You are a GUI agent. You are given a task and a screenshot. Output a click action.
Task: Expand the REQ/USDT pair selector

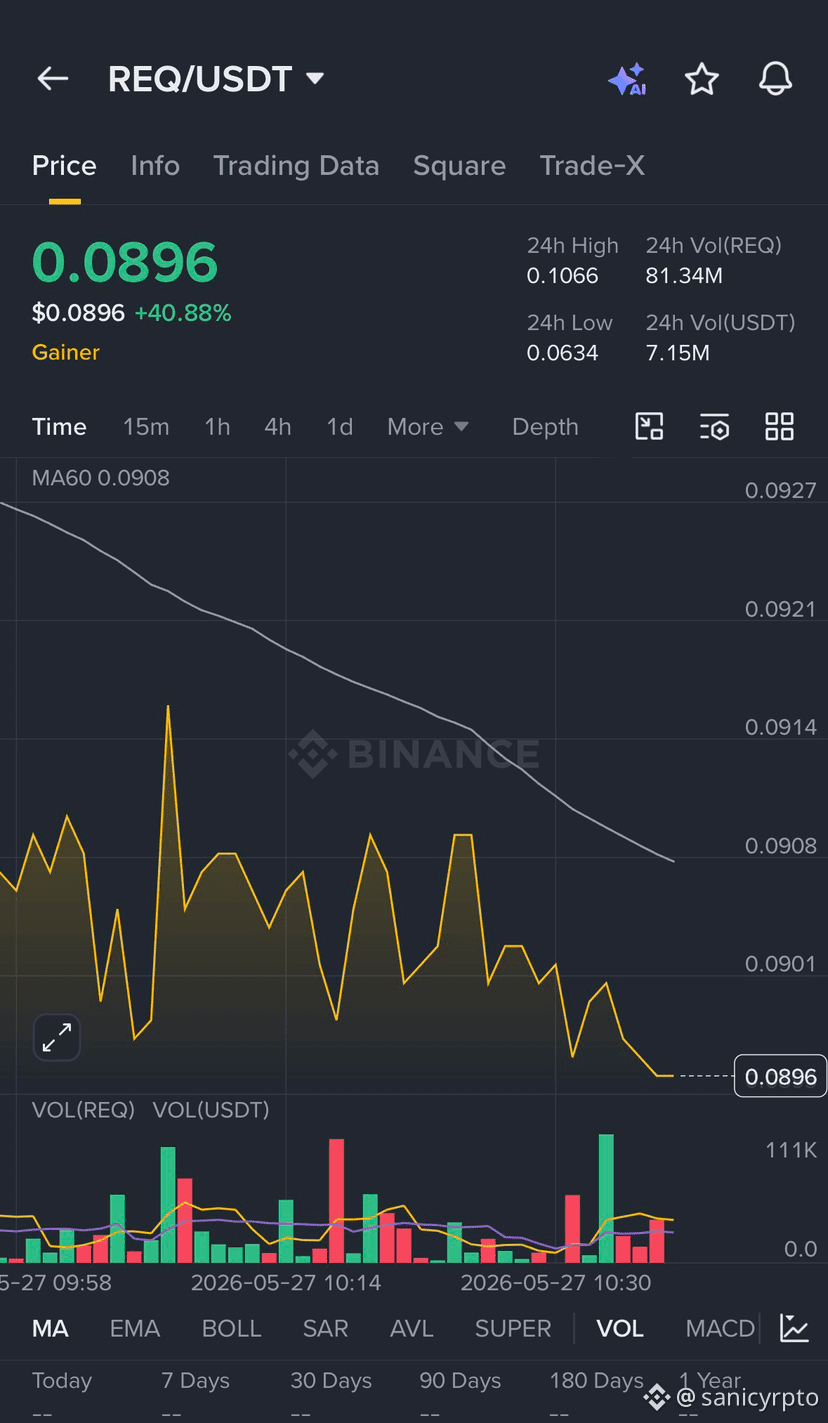click(216, 79)
